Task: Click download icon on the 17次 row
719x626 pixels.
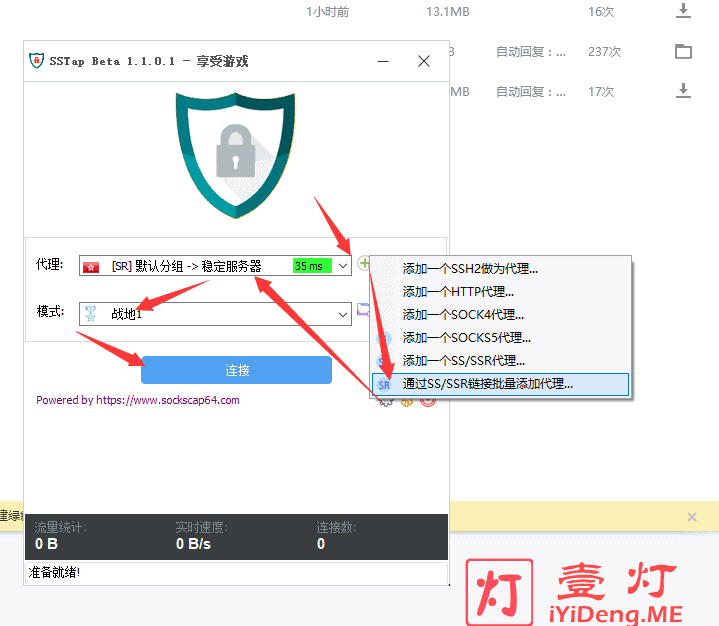Action: coord(683,91)
